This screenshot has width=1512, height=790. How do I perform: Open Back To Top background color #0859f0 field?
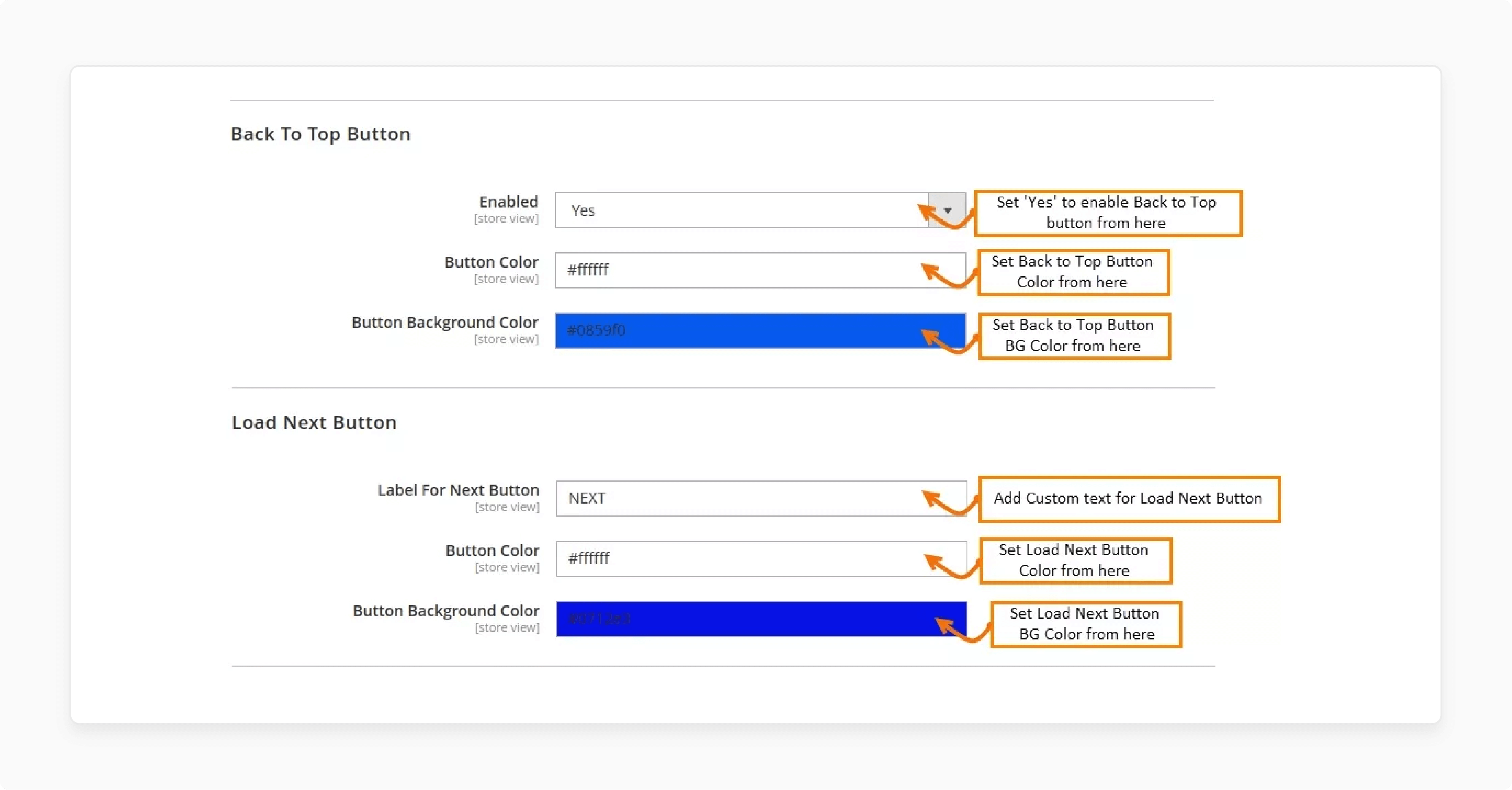coord(760,330)
